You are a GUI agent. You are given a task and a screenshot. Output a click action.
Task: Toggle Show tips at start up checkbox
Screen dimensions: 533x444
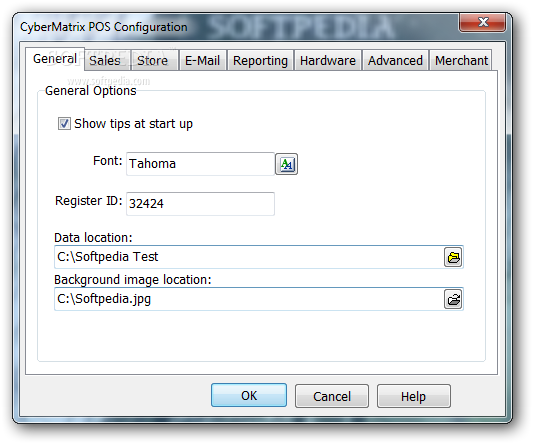click(64, 124)
